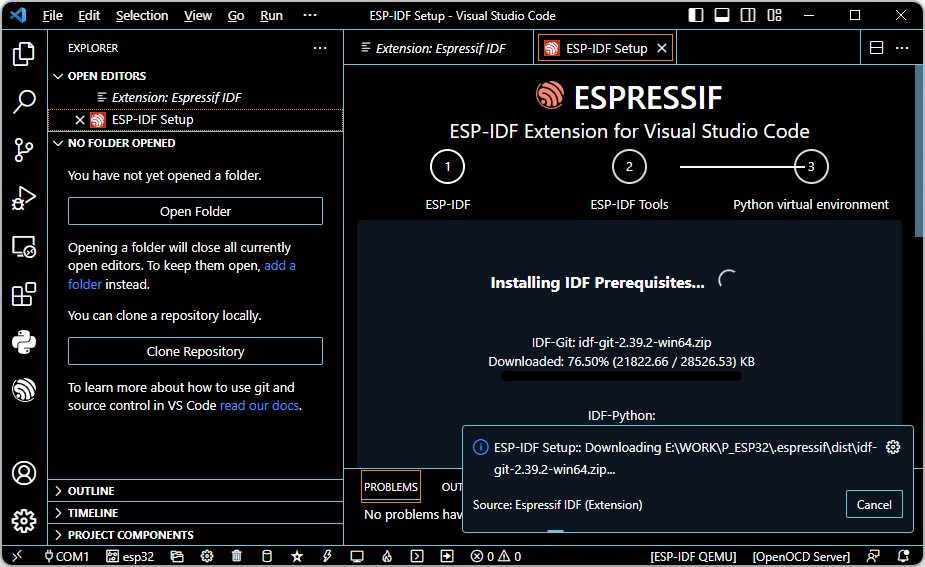This screenshot has height=567, width=925.
Task: Close the ESP-IDF Setup tab
Action: coord(662,48)
